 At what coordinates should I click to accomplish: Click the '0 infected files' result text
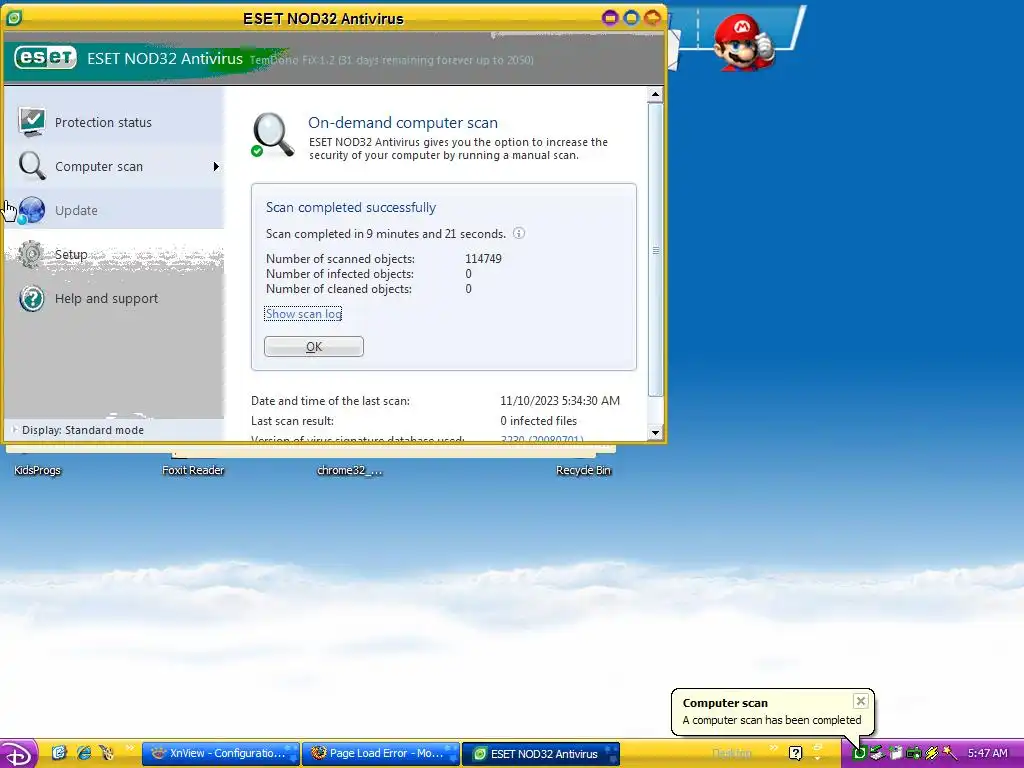538,421
